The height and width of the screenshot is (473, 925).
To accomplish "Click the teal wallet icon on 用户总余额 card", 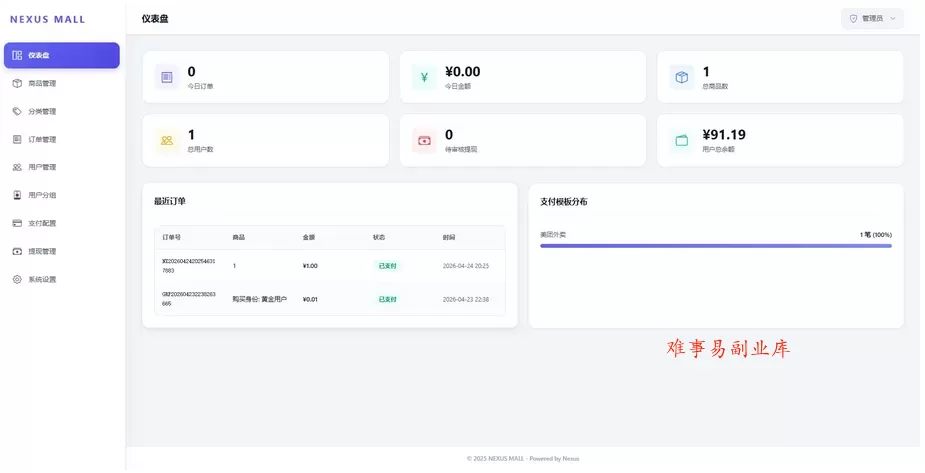I will pos(681,140).
